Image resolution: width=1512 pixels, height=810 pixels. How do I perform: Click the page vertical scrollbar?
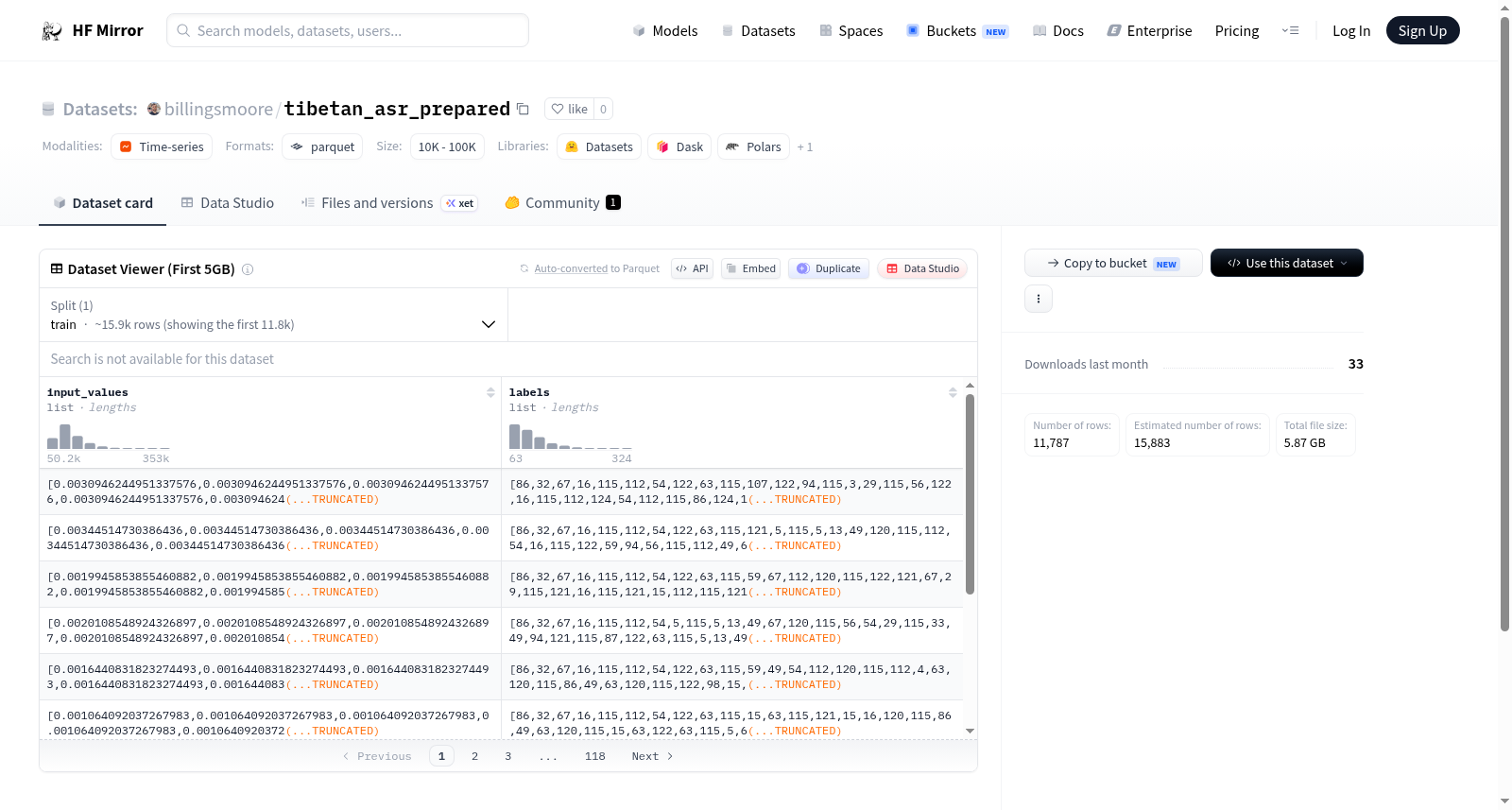[1504, 323]
